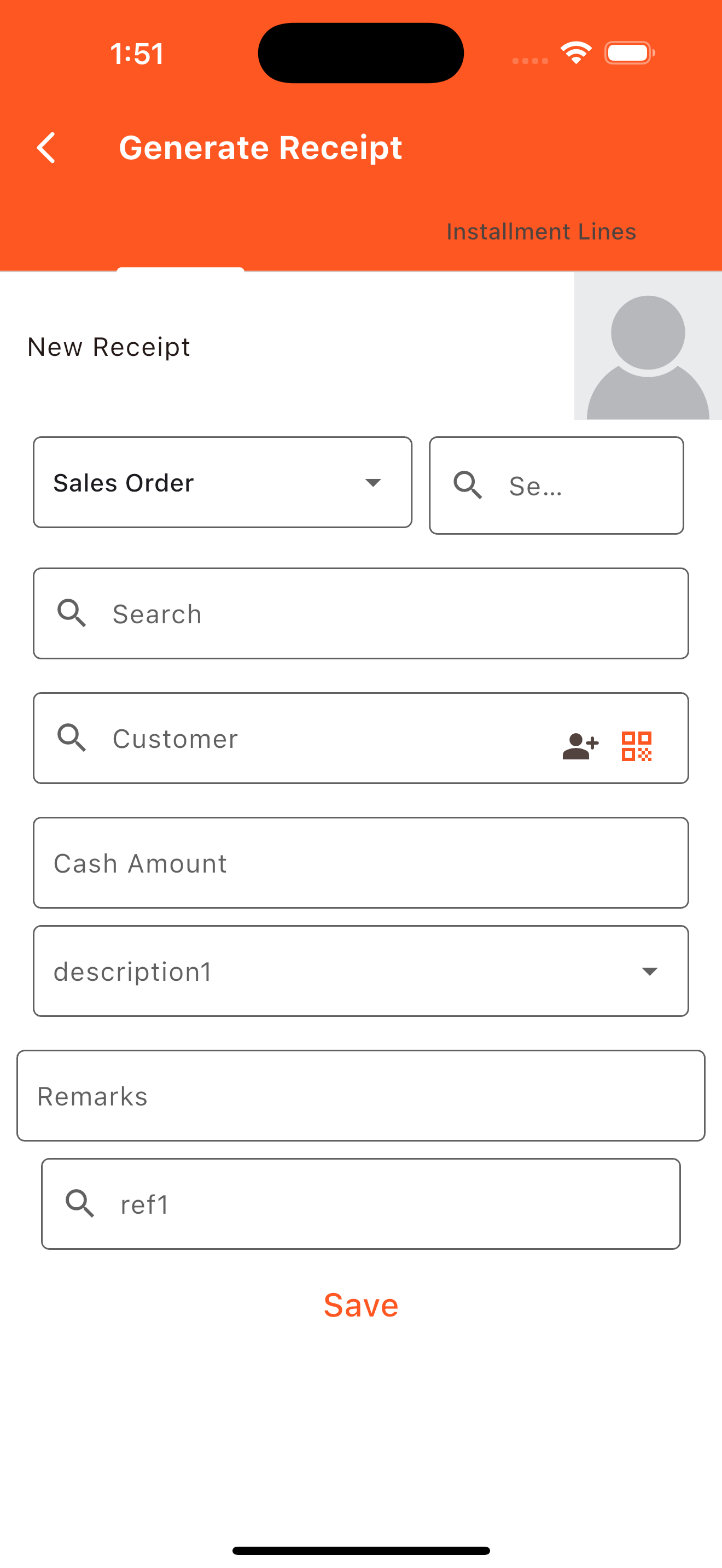Viewport: 722px width, 1568px height.
Task: Open the QR code scanner icon
Action: [637, 746]
